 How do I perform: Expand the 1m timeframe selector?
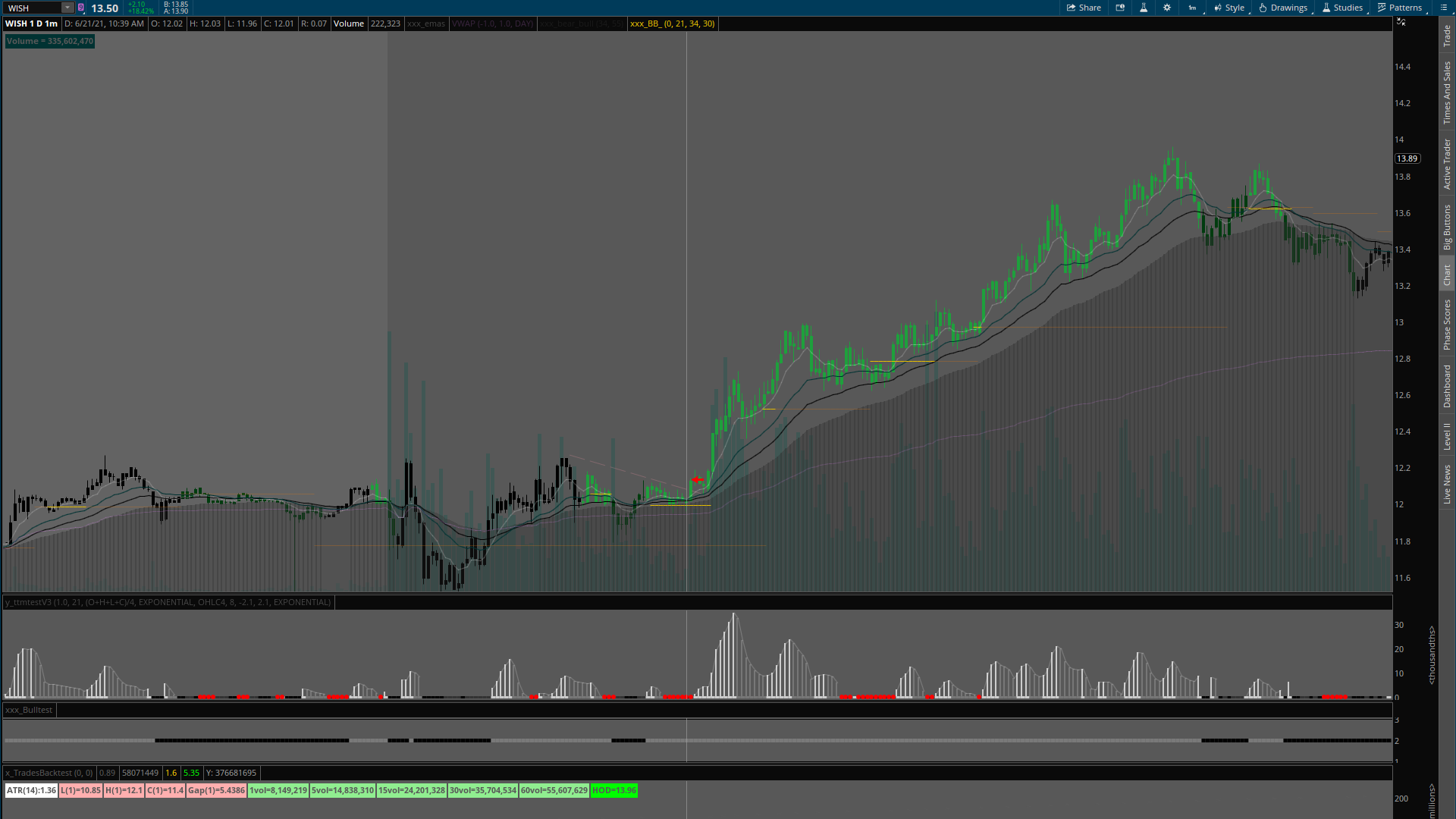1193,8
